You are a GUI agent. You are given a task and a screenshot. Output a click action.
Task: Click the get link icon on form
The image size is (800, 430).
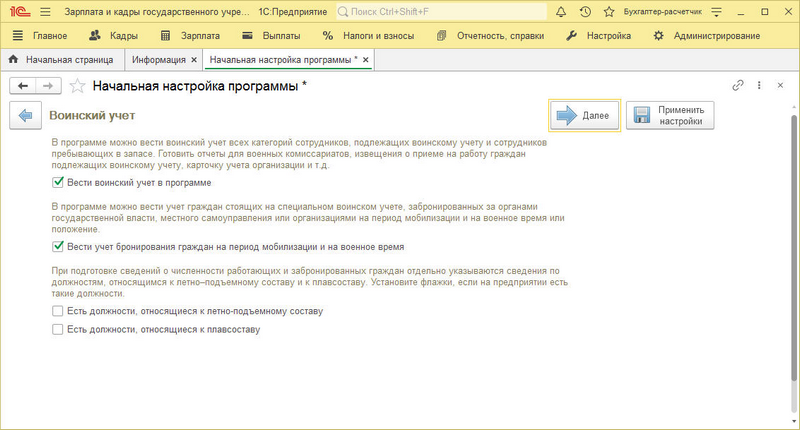point(739,86)
